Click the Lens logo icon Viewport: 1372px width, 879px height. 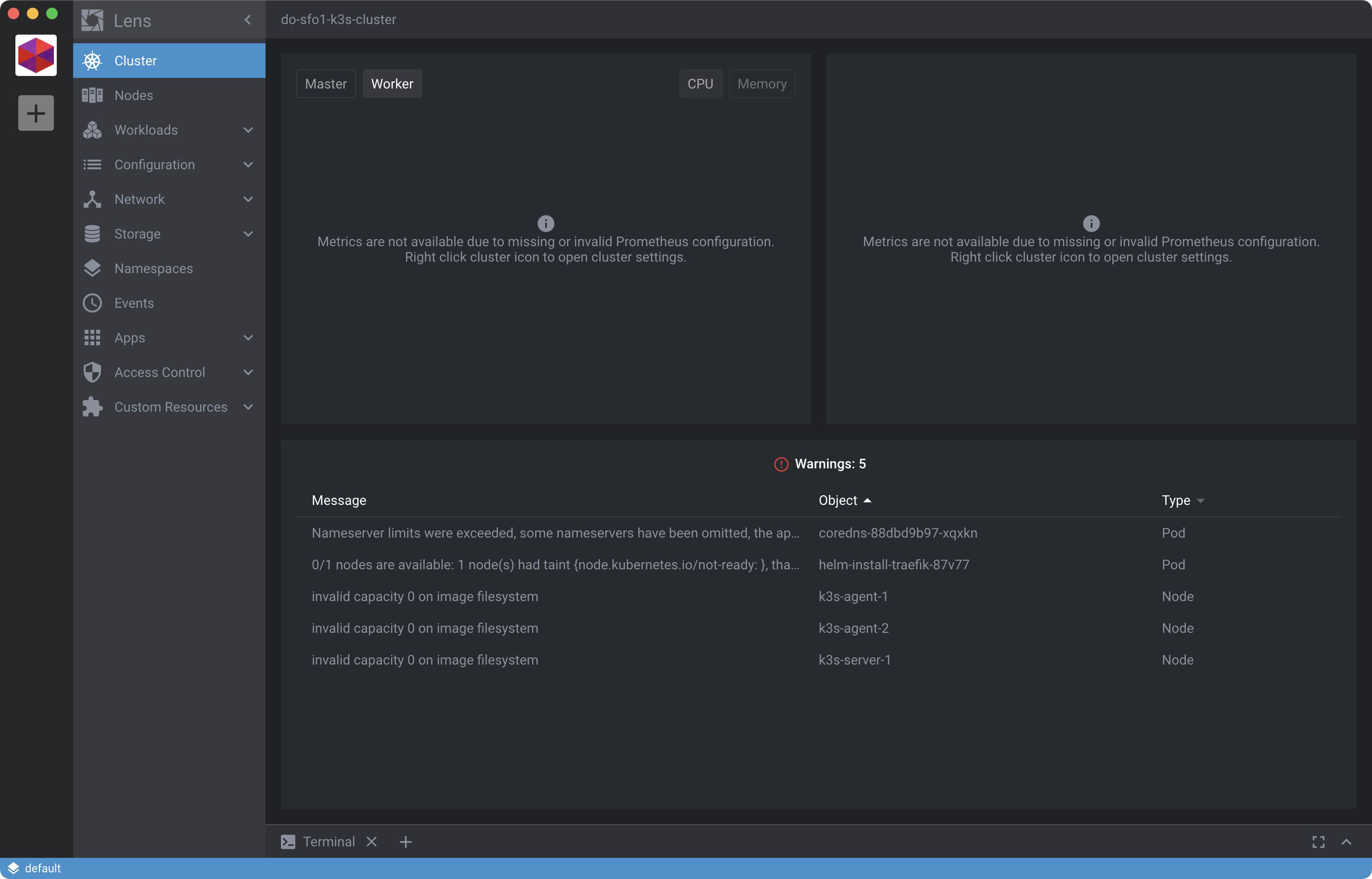[92, 20]
